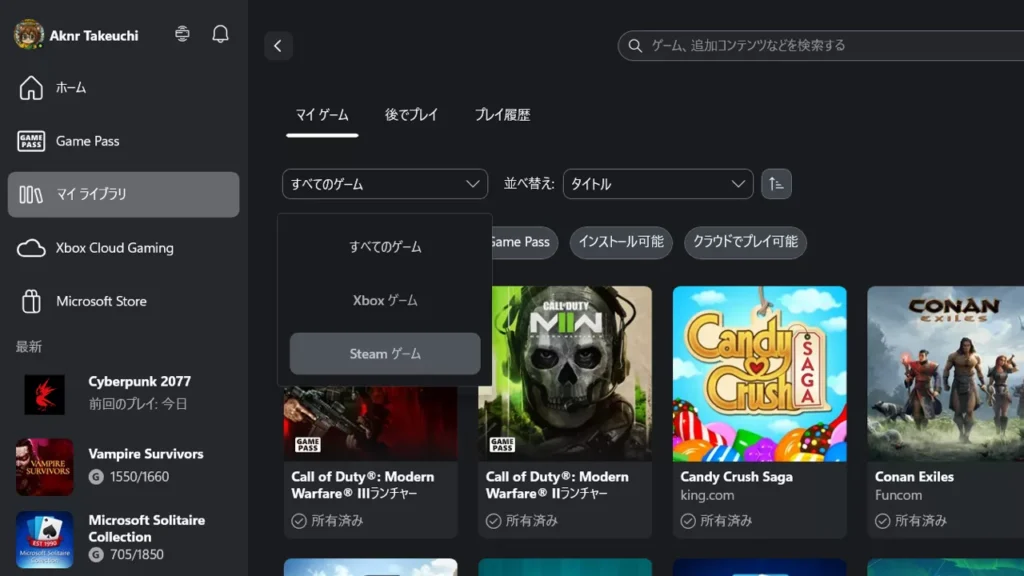Click the Funcom publisher text
This screenshot has width=1024, height=576.
(x=899, y=496)
